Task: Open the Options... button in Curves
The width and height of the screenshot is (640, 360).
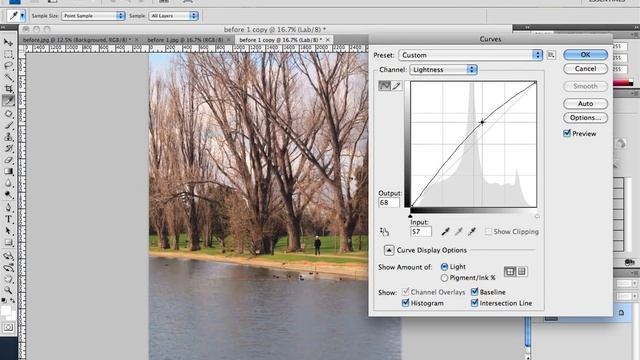Action: (x=585, y=118)
